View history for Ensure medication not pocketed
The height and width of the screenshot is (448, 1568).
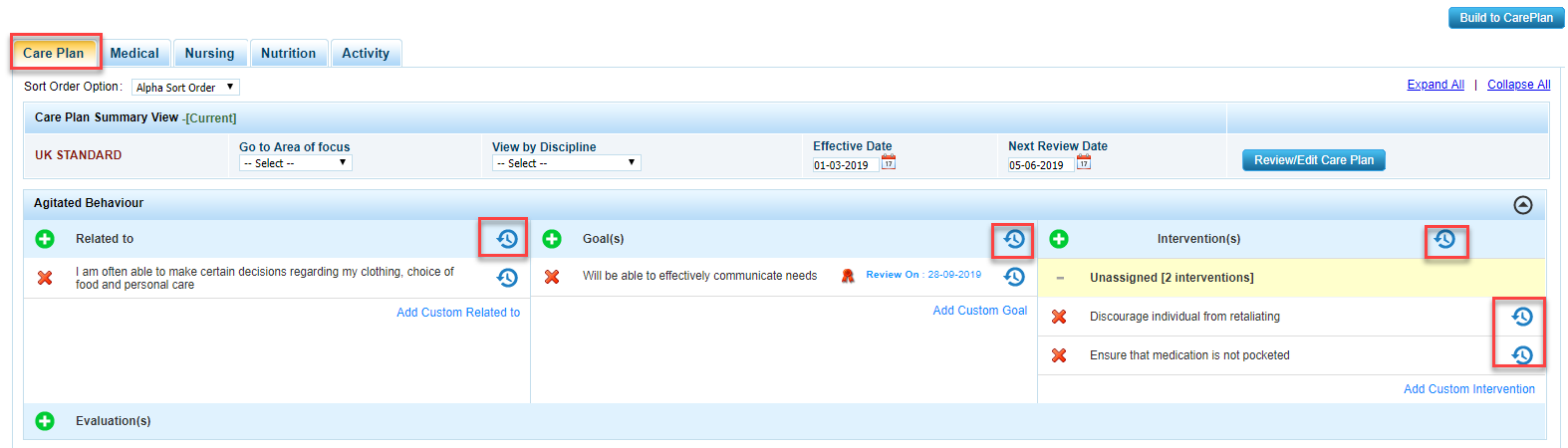point(1521,354)
